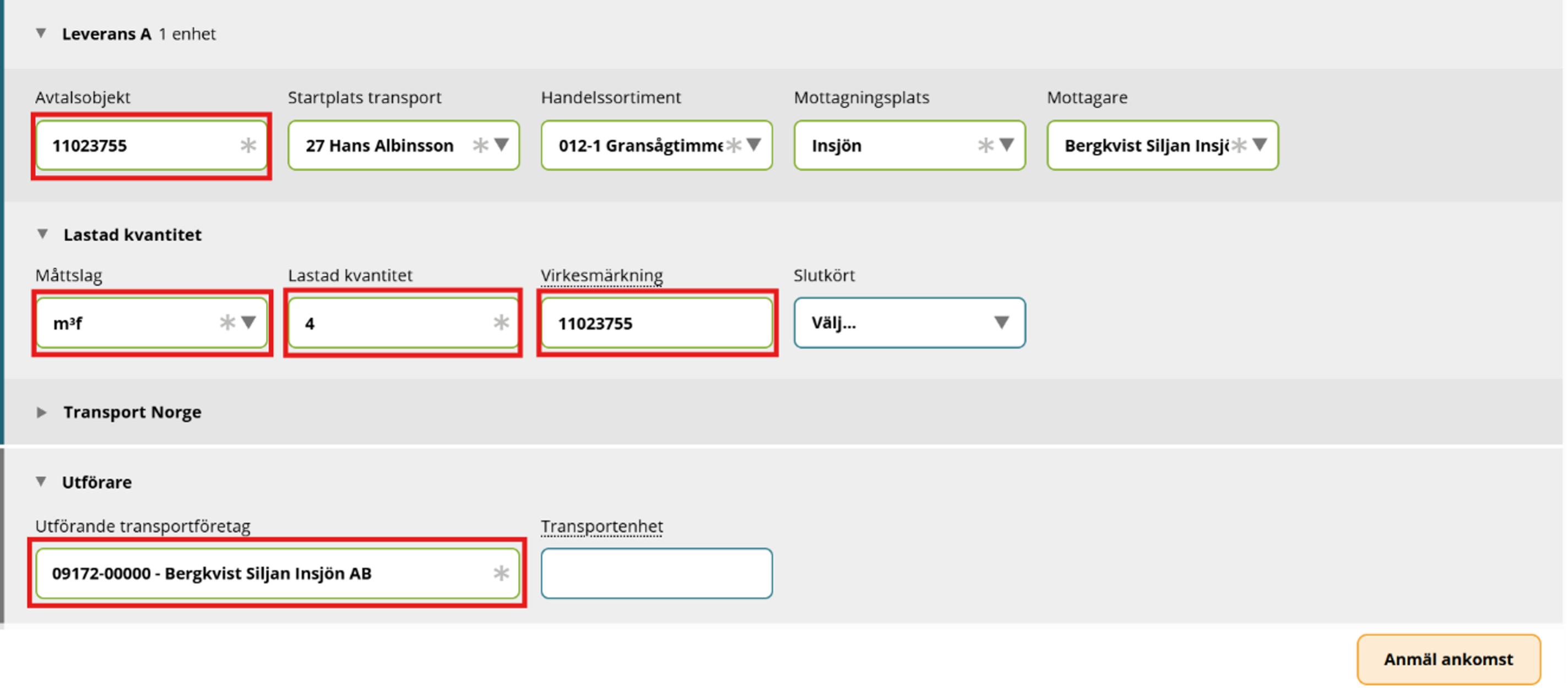The width and height of the screenshot is (1568, 690).
Task: Collapse the Utförare section
Action: click(41, 482)
